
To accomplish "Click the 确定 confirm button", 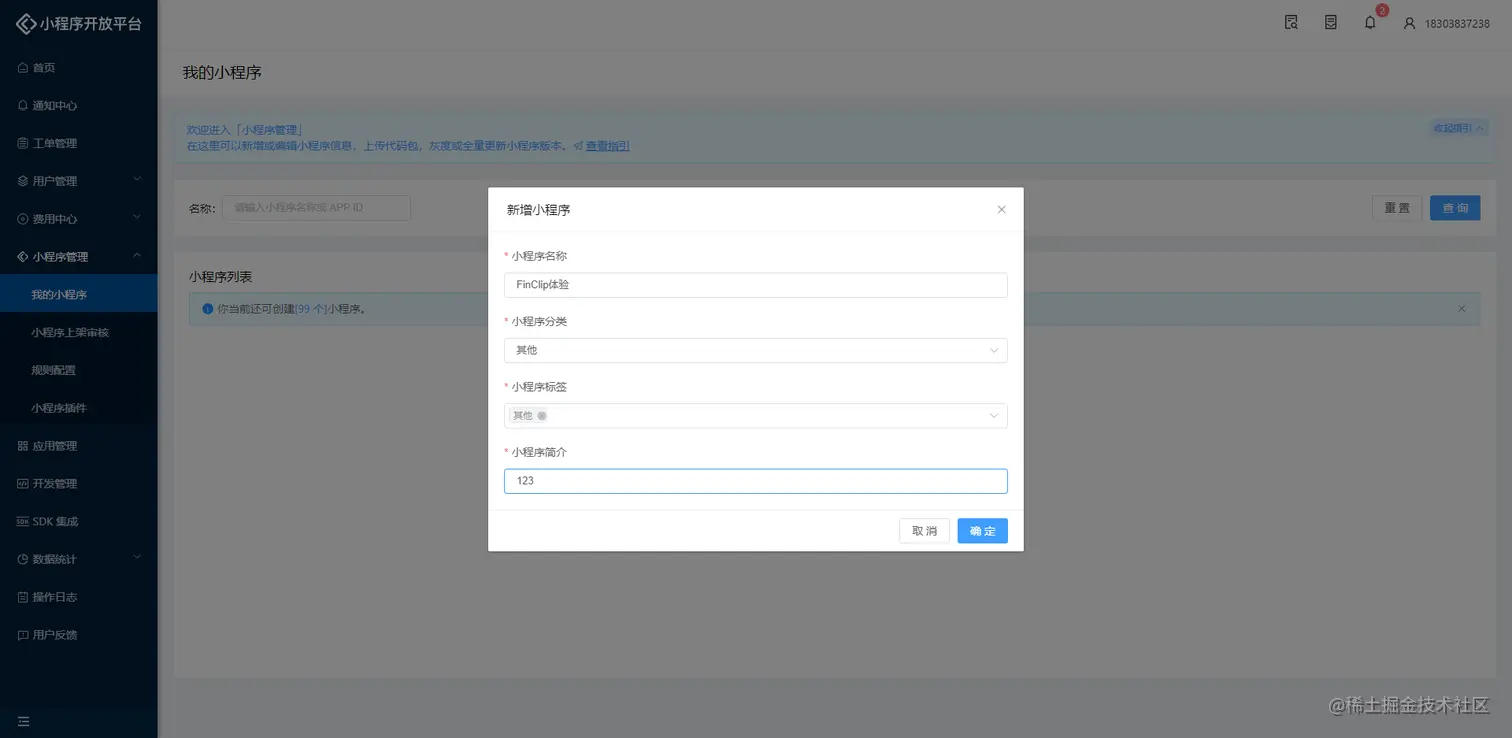I will (982, 531).
